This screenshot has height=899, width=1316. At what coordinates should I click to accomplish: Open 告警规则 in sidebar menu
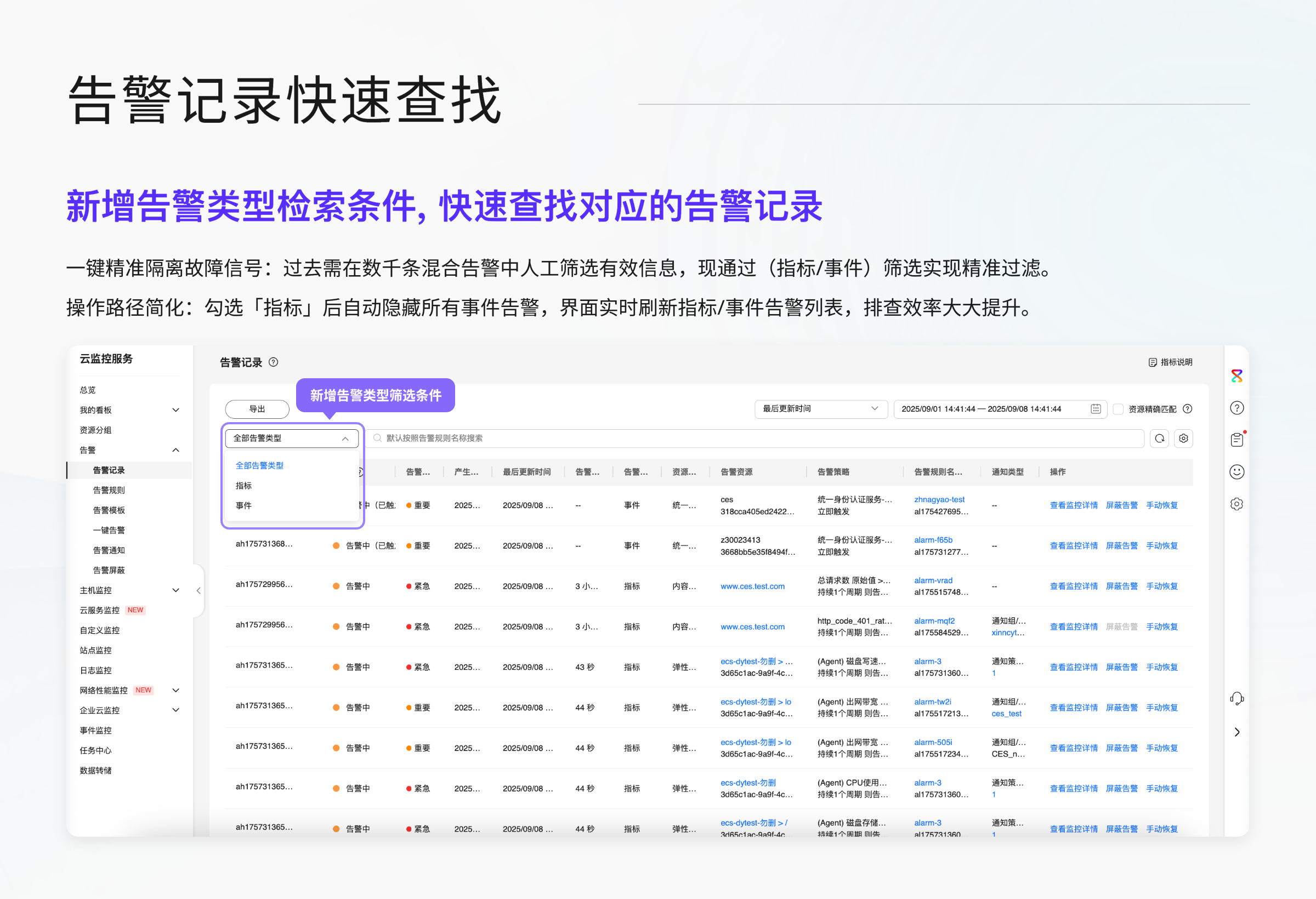pos(109,490)
